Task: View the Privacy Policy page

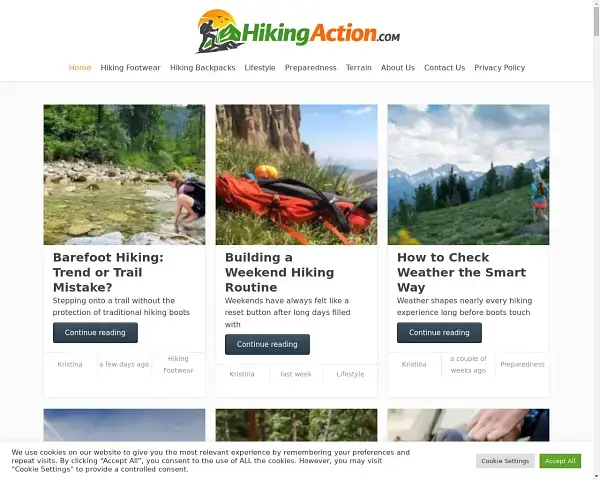Action: [x=499, y=68]
